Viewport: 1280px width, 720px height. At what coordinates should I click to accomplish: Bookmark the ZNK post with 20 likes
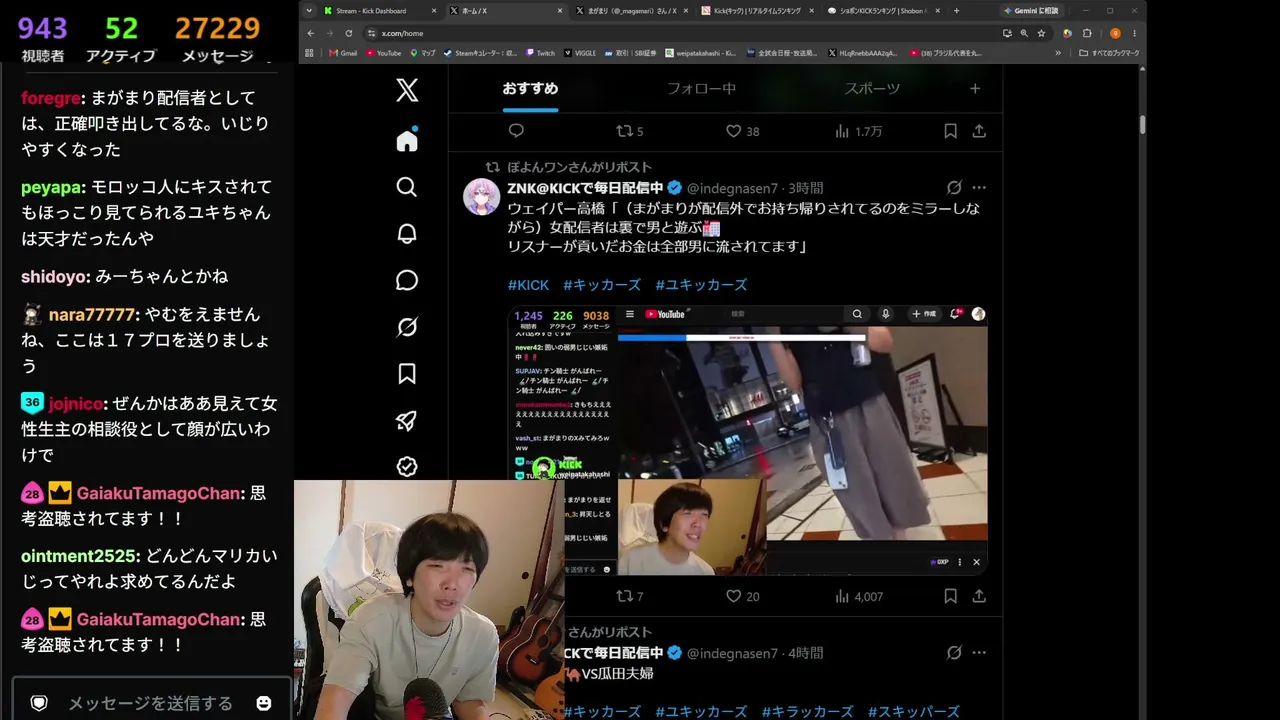click(x=951, y=596)
